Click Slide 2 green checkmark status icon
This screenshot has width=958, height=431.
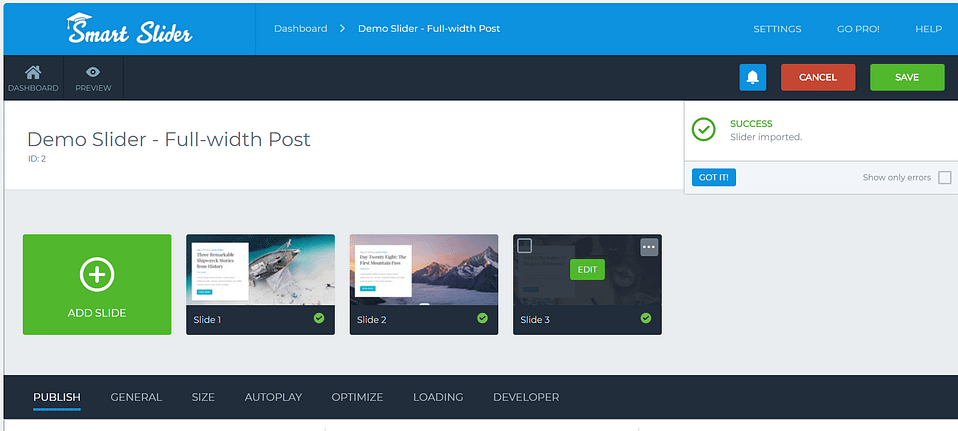(x=482, y=318)
